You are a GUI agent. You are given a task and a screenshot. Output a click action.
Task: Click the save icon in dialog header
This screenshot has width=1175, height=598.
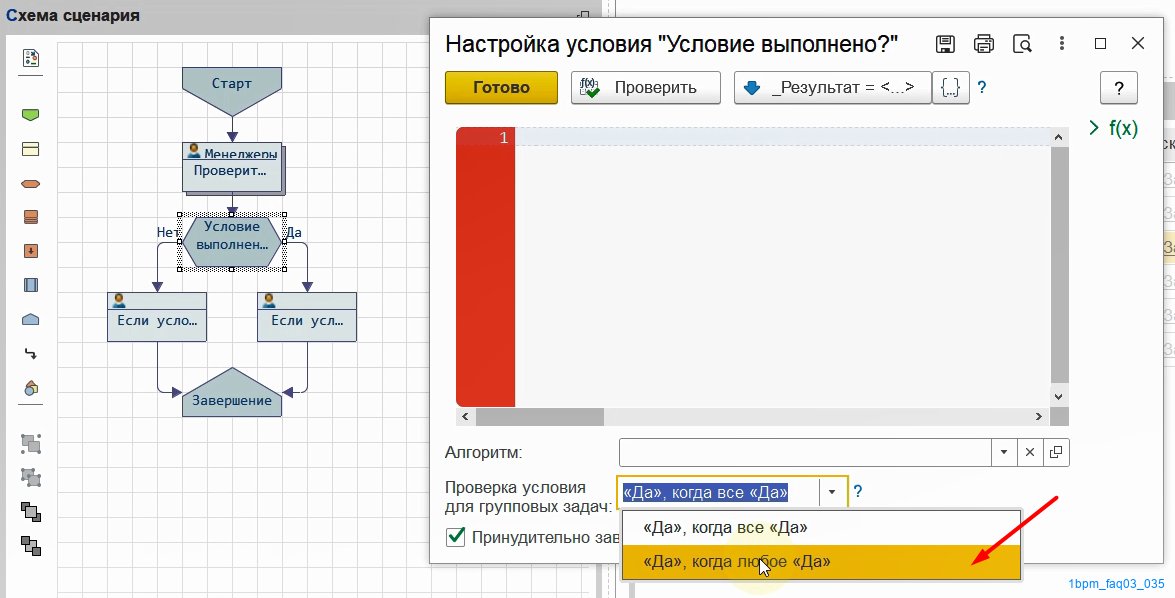coord(945,44)
